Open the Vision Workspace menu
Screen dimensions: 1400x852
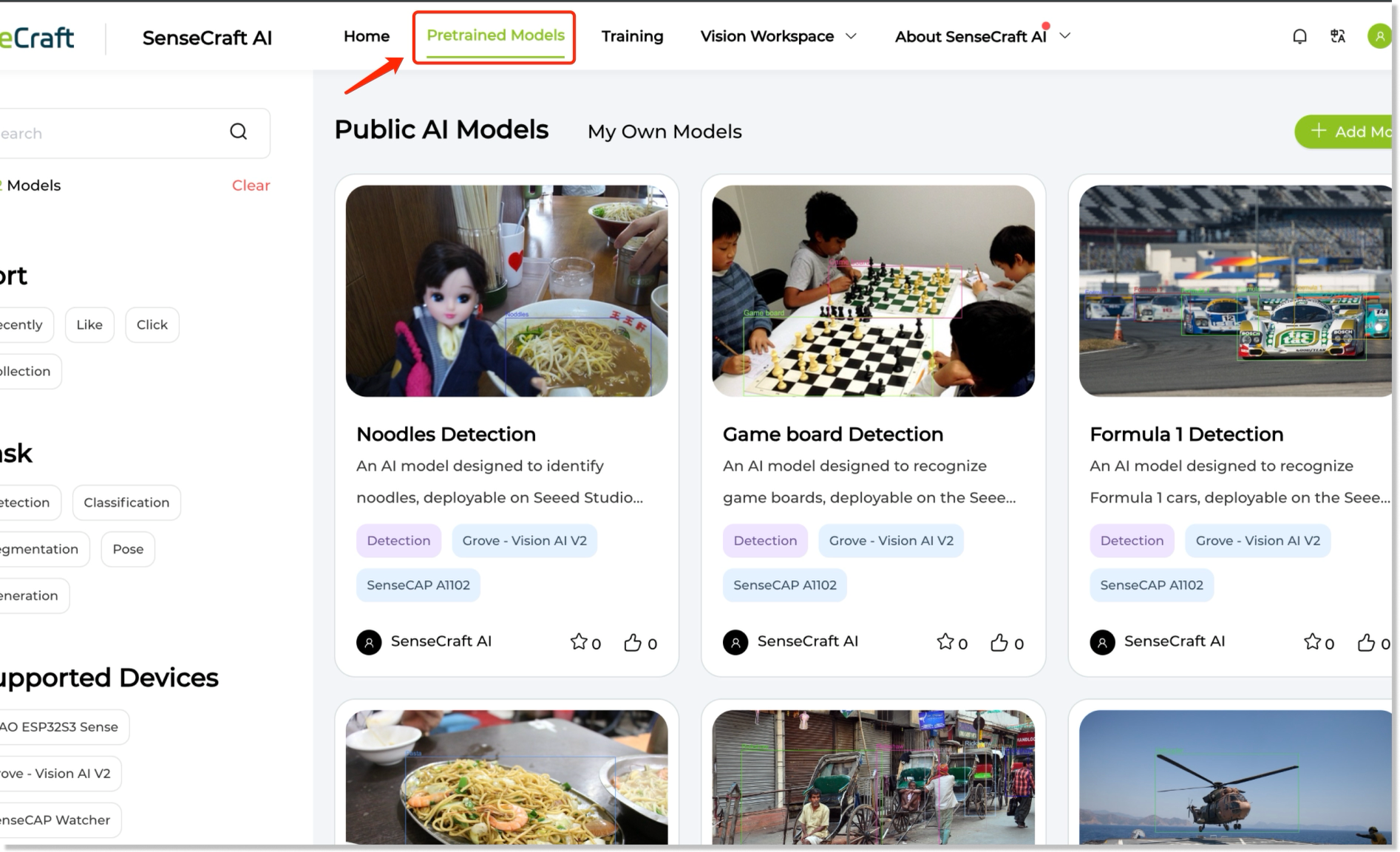(x=767, y=36)
